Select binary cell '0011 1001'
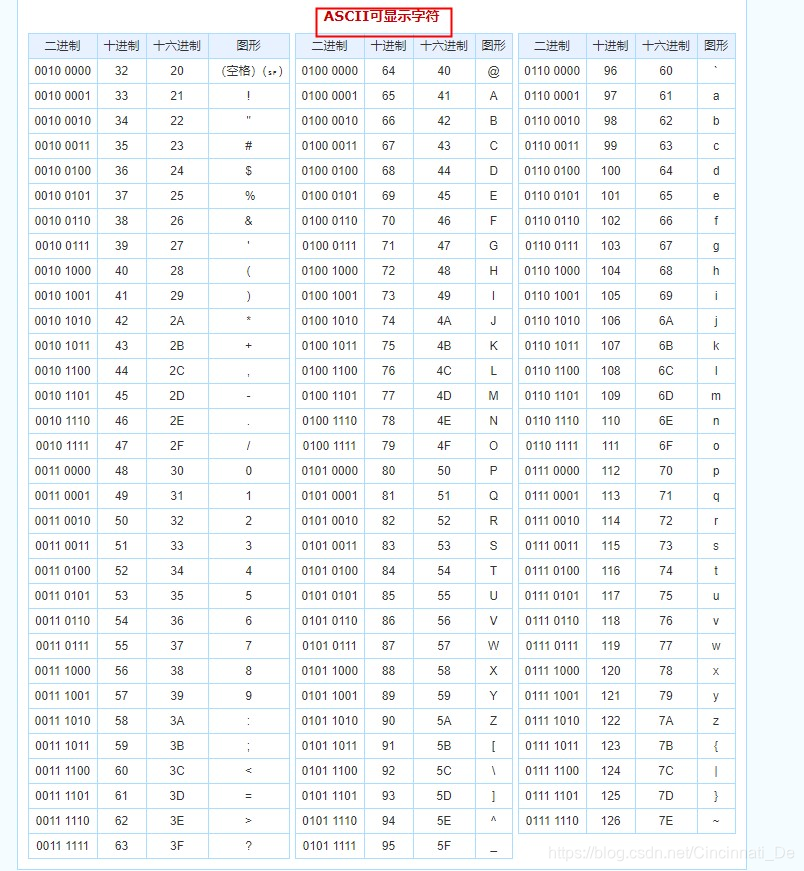This screenshot has height=871, width=804. (x=63, y=696)
